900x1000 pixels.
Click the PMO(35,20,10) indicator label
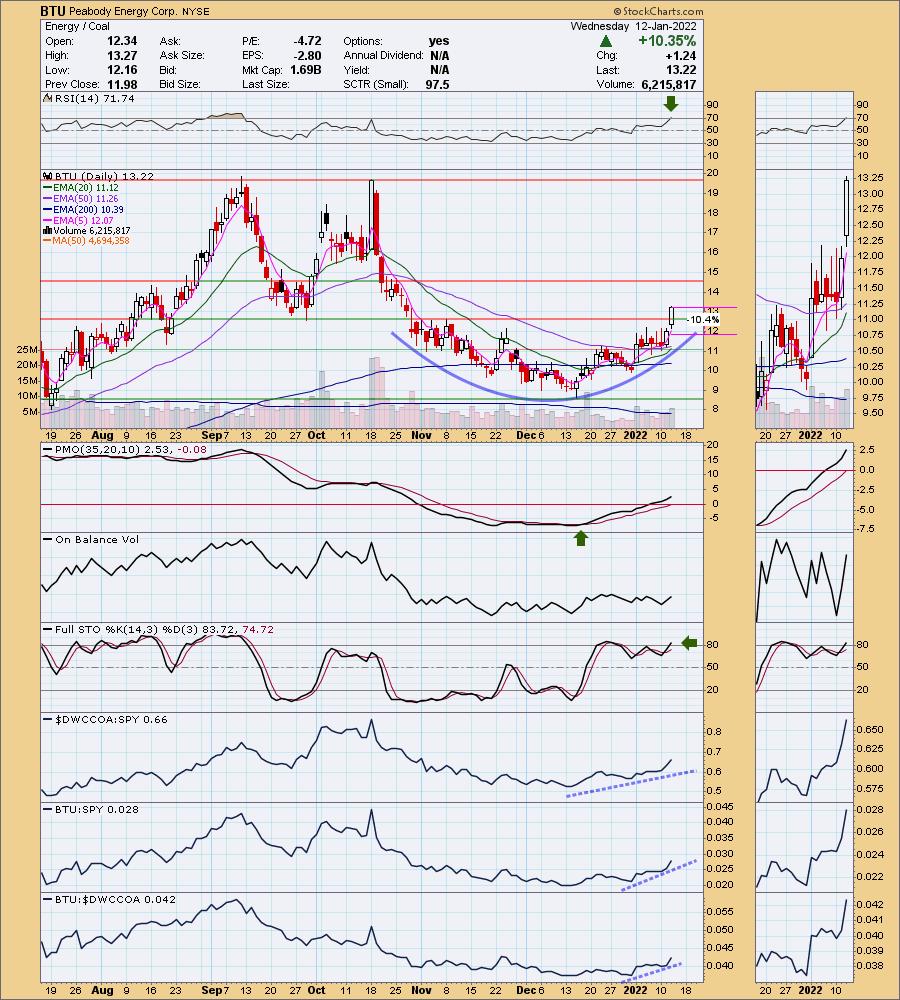coord(126,450)
